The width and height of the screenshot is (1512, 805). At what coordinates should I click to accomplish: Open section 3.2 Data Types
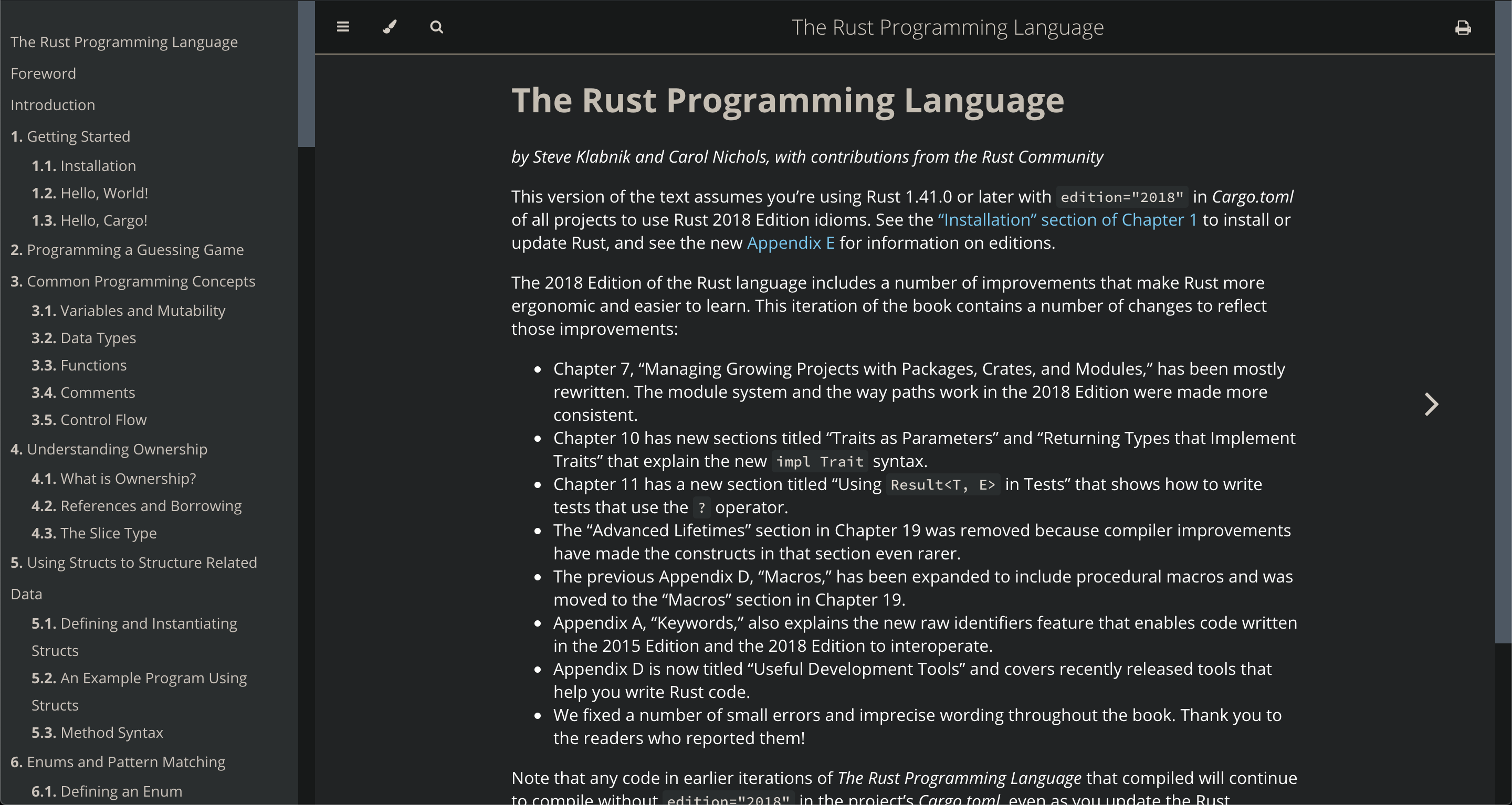[x=84, y=338]
